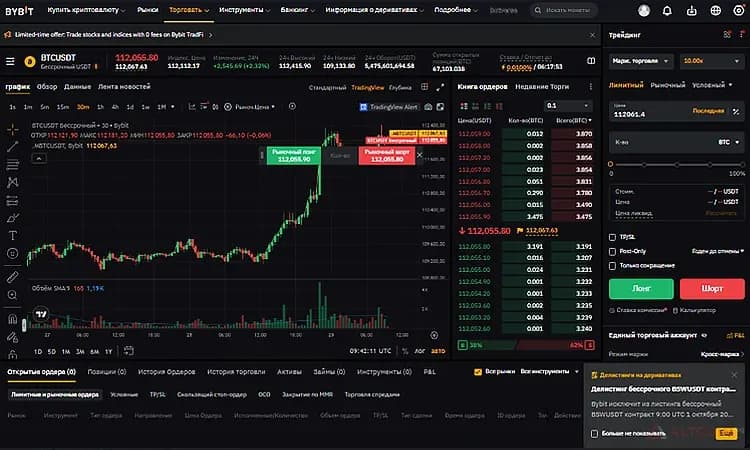Image resolution: width=750 pixels, height=450 pixels.
Task: Click the К-во quantity input field
Action: click(x=676, y=142)
